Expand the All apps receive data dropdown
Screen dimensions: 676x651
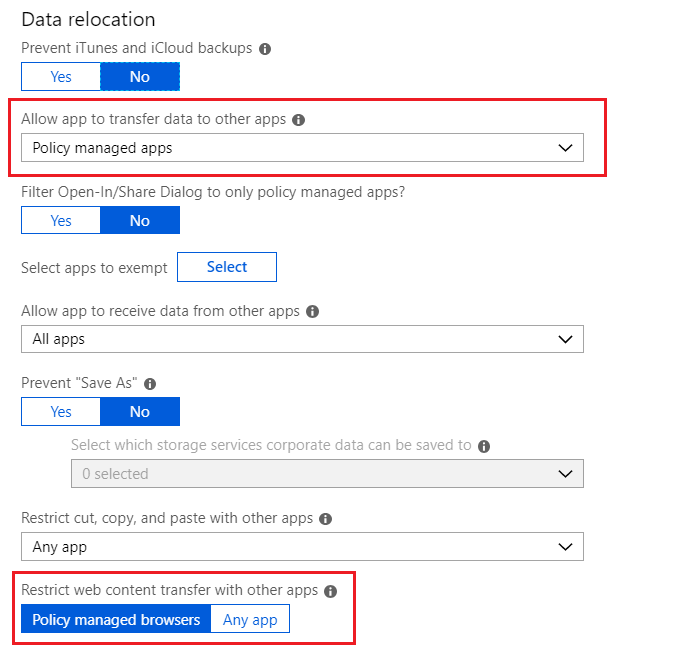(302, 339)
